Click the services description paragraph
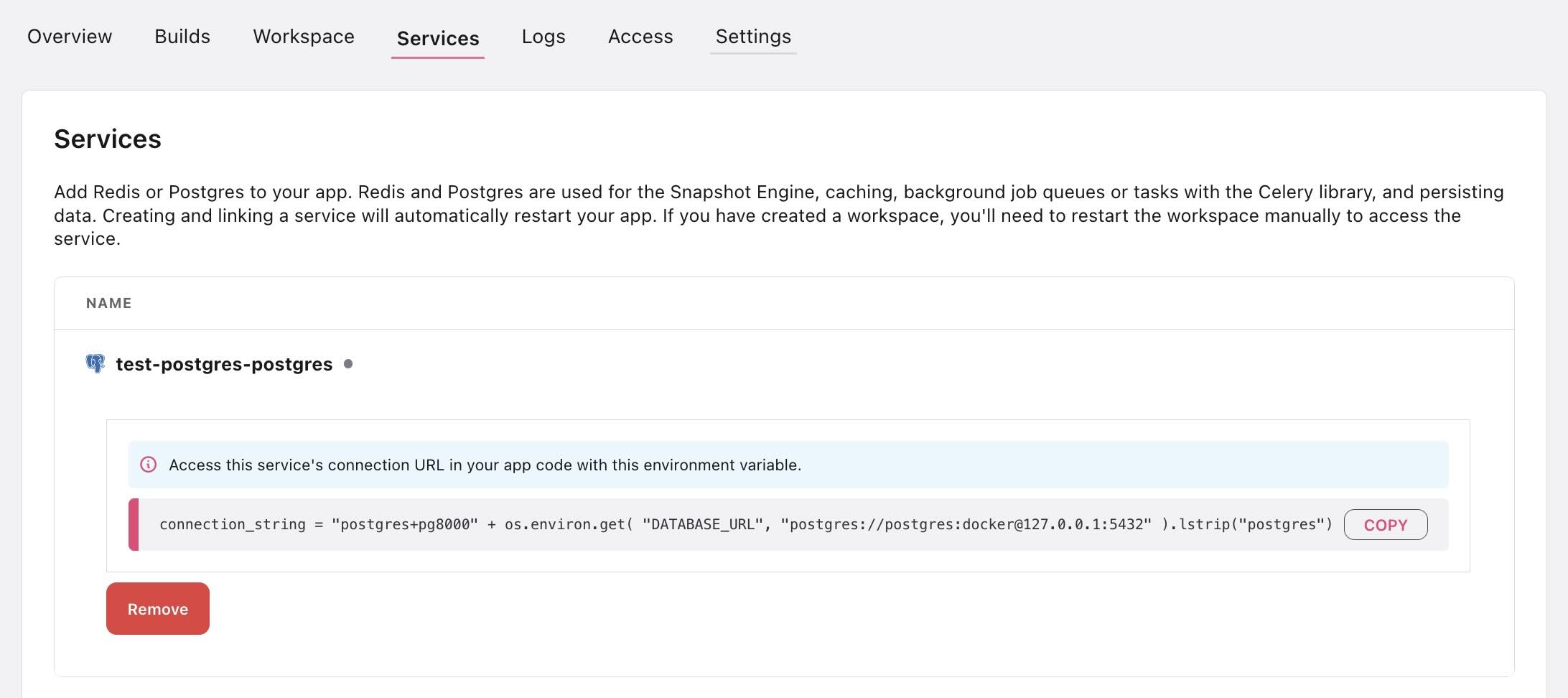The image size is (1568, 698). [718, 215]
